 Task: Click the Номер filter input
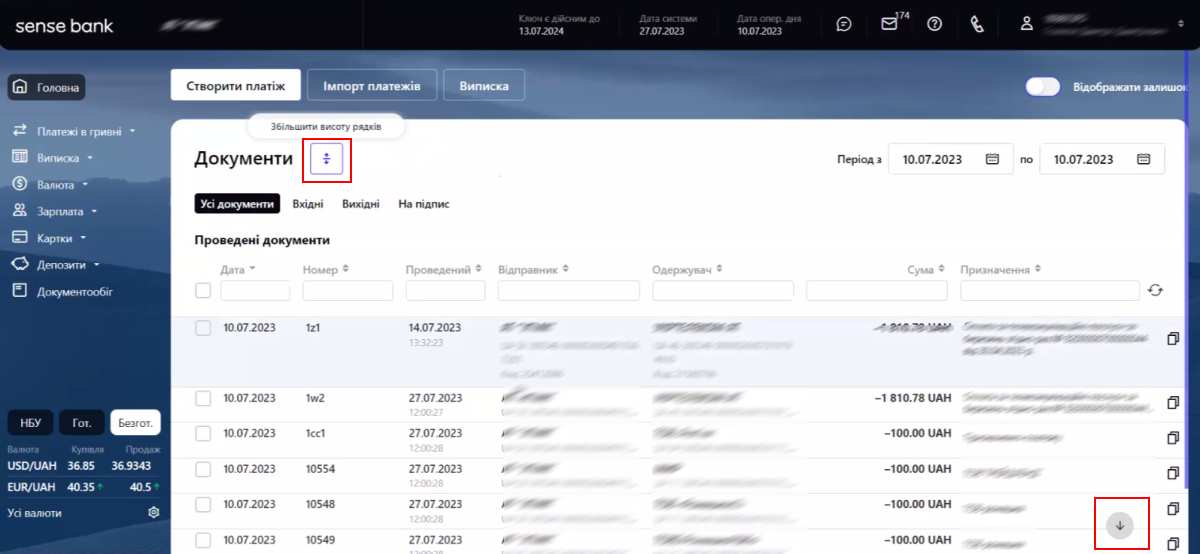[x=348, y=290]
